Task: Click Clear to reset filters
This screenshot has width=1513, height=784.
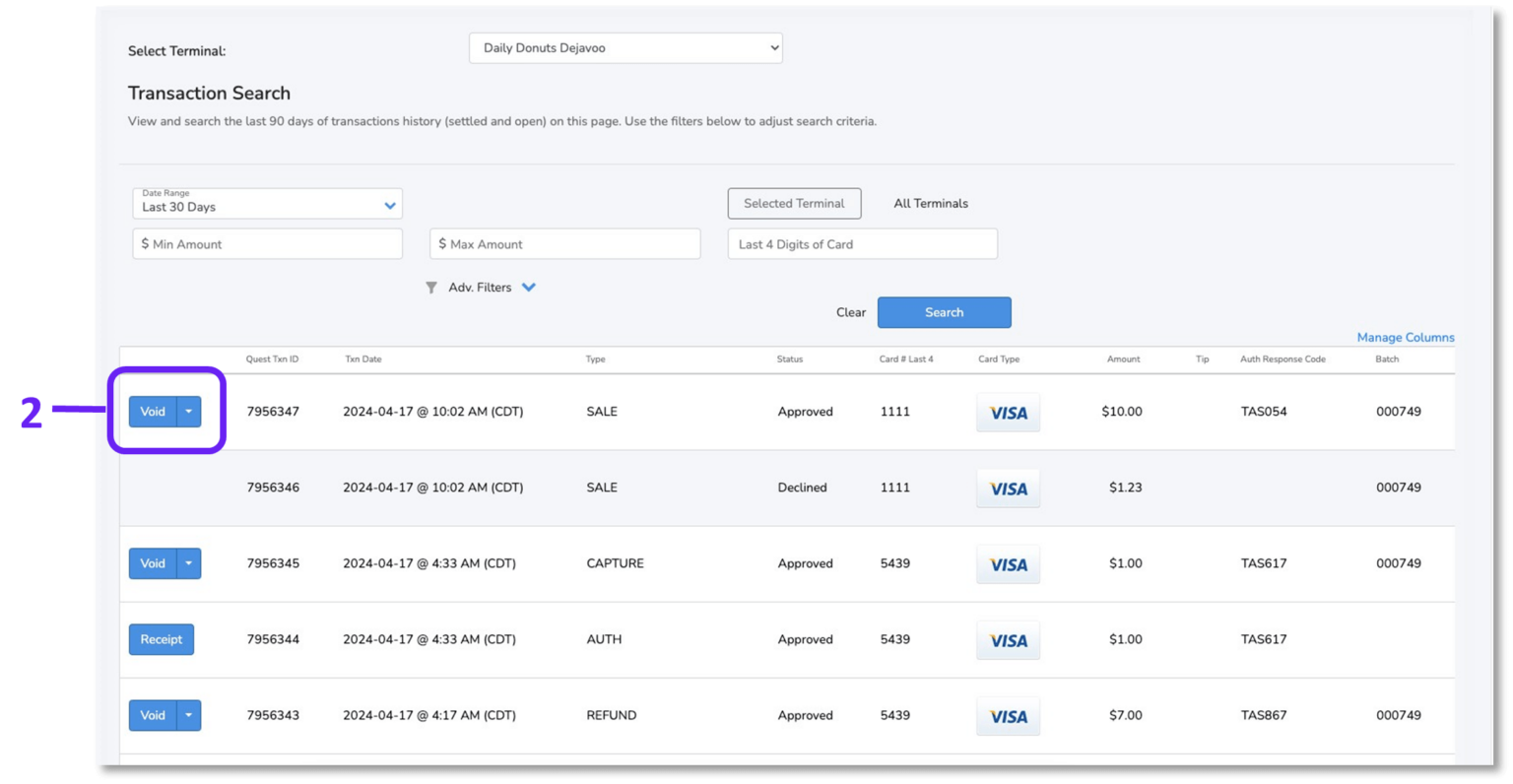Action: (851, 312)
